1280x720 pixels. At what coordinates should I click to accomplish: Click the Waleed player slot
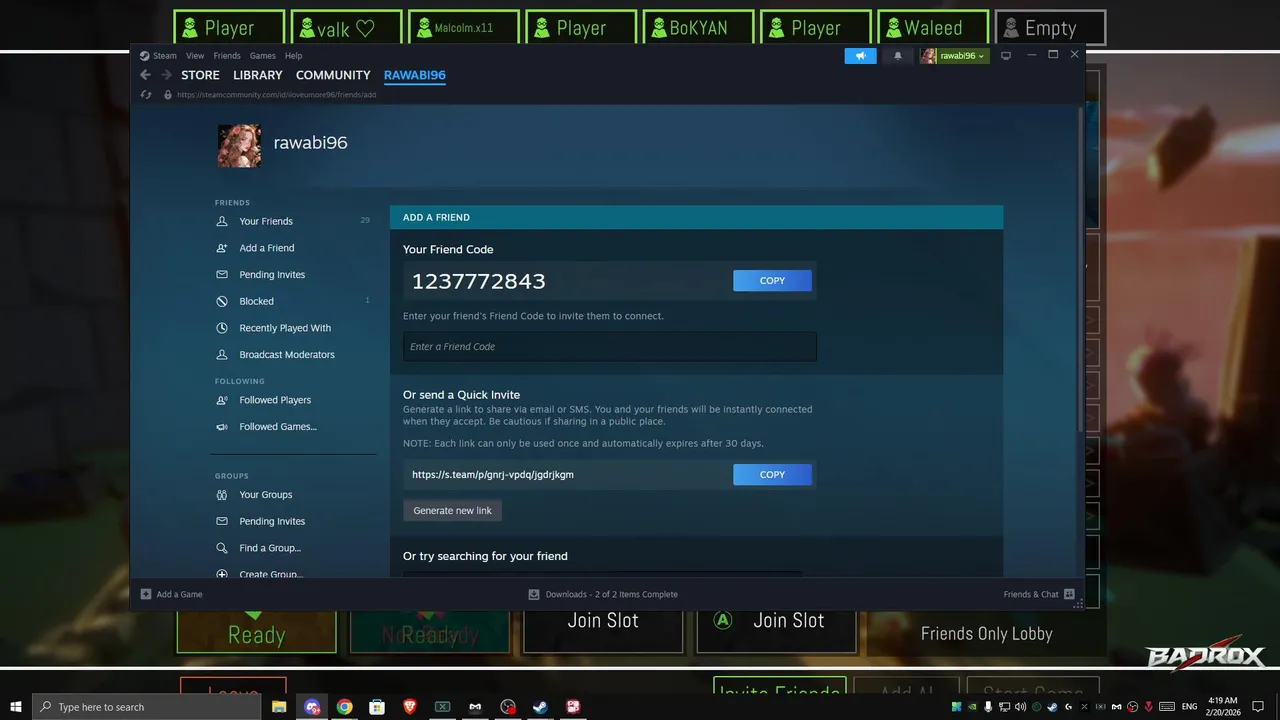click(x=933, y=28)
